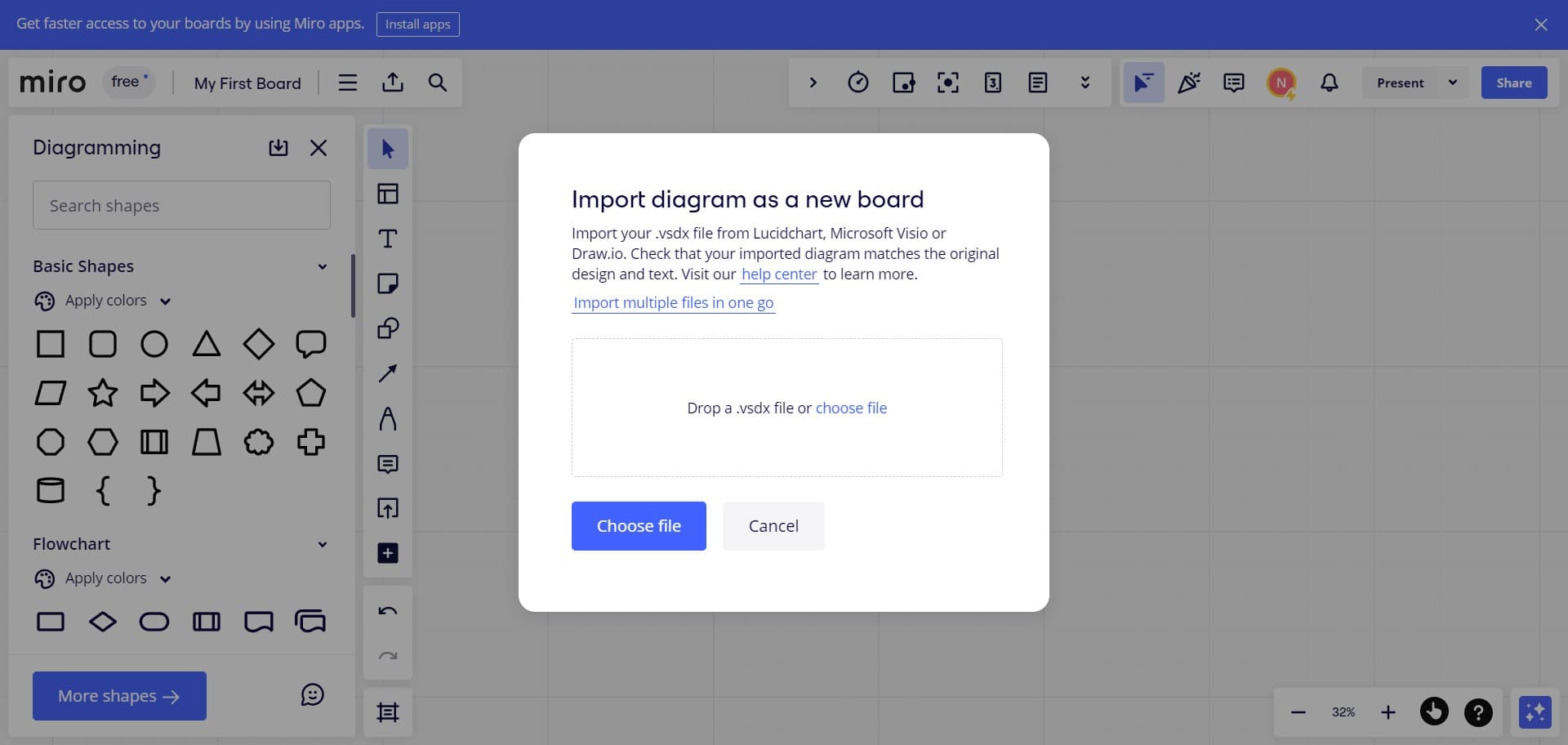1568x745 pixels.
Task: Open the Timer from the top toolbar
Action: click(858, 82)
